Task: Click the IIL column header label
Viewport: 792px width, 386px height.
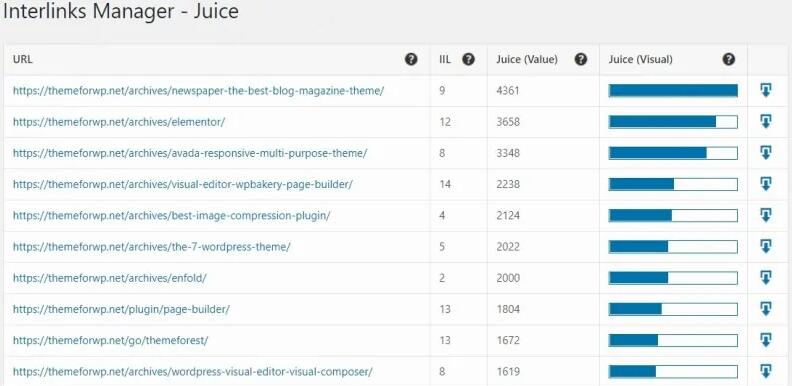Action: (445, 60)
